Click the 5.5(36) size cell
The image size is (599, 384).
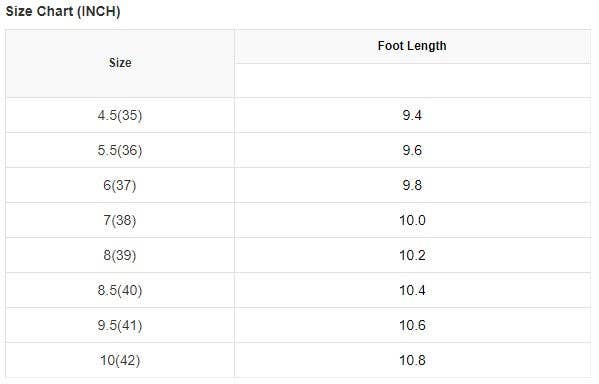(120, 151)
